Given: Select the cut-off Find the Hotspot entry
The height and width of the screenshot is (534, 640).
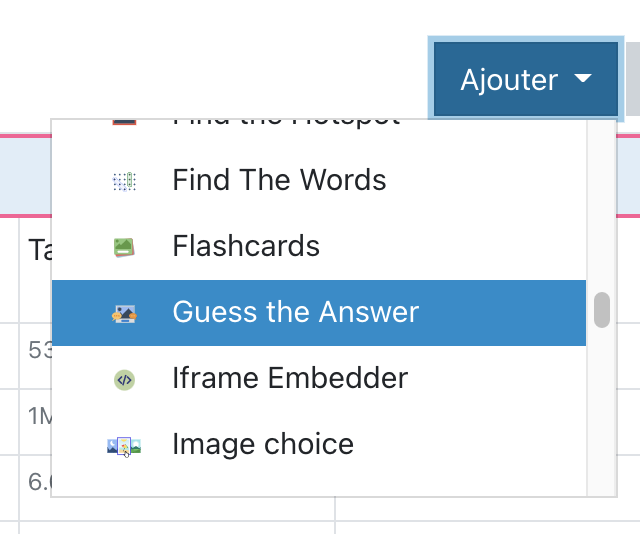Looking at the screenshot, I should [x=285, y=123].
